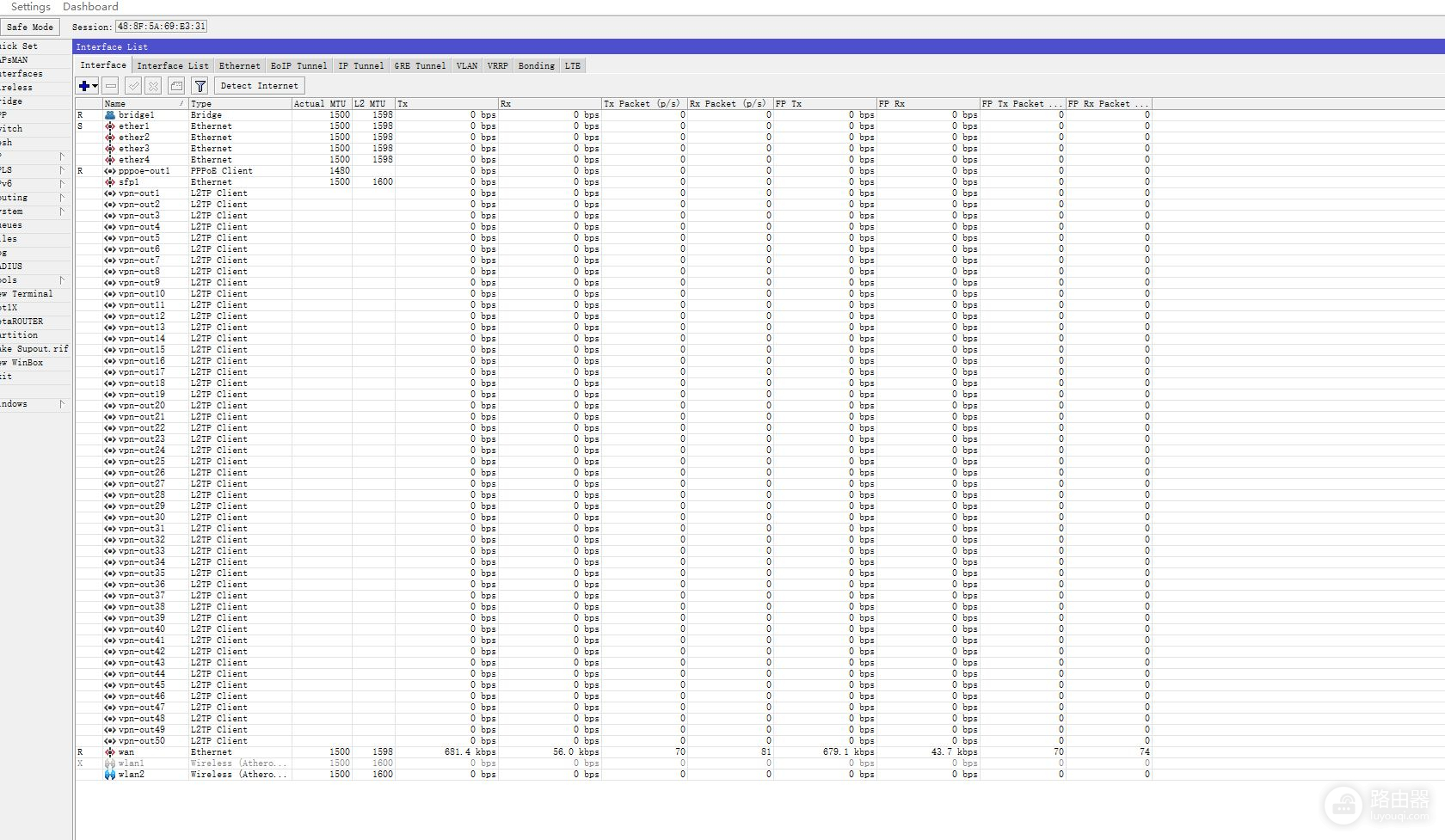Open New Terminal from the sidebar
Screen dimensions: 1445x840
[27, 294]
